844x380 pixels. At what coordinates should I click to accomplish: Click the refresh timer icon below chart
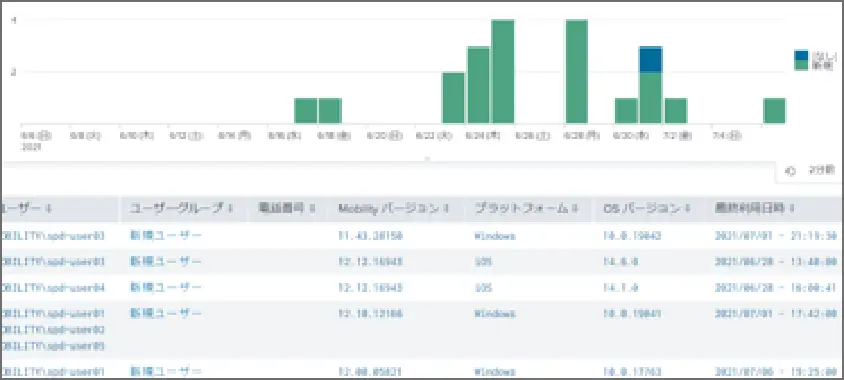tap(790, 171)
